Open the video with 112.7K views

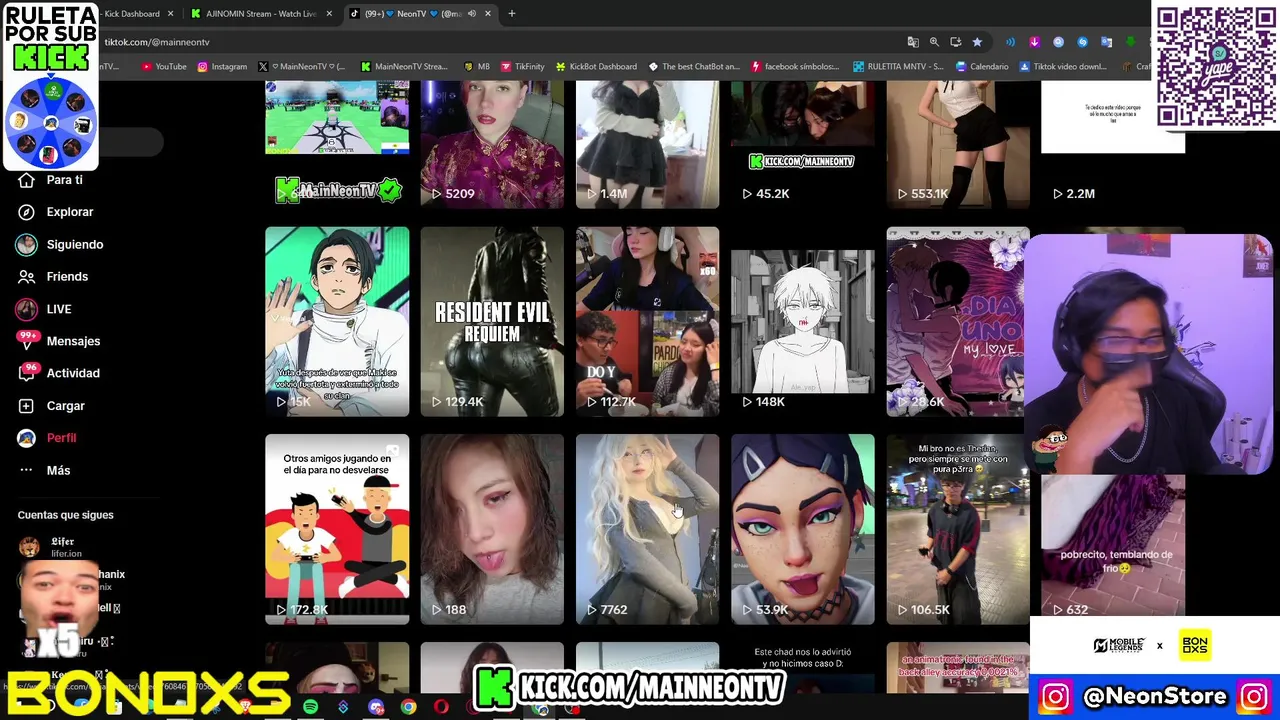(x=647, y=321)
